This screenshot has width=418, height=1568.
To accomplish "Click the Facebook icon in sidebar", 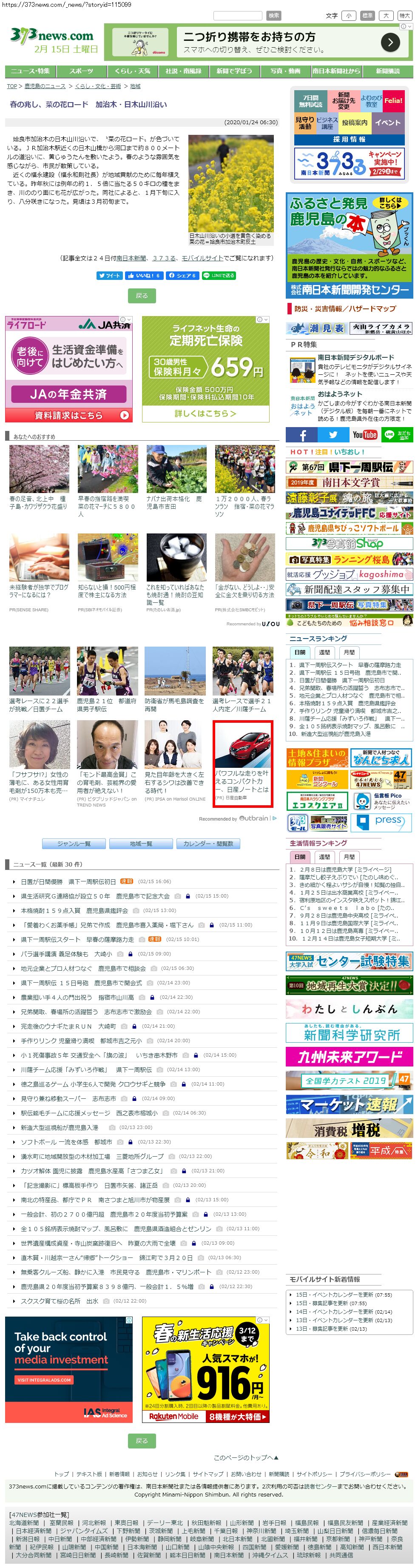I will click(x=302, y=435).
